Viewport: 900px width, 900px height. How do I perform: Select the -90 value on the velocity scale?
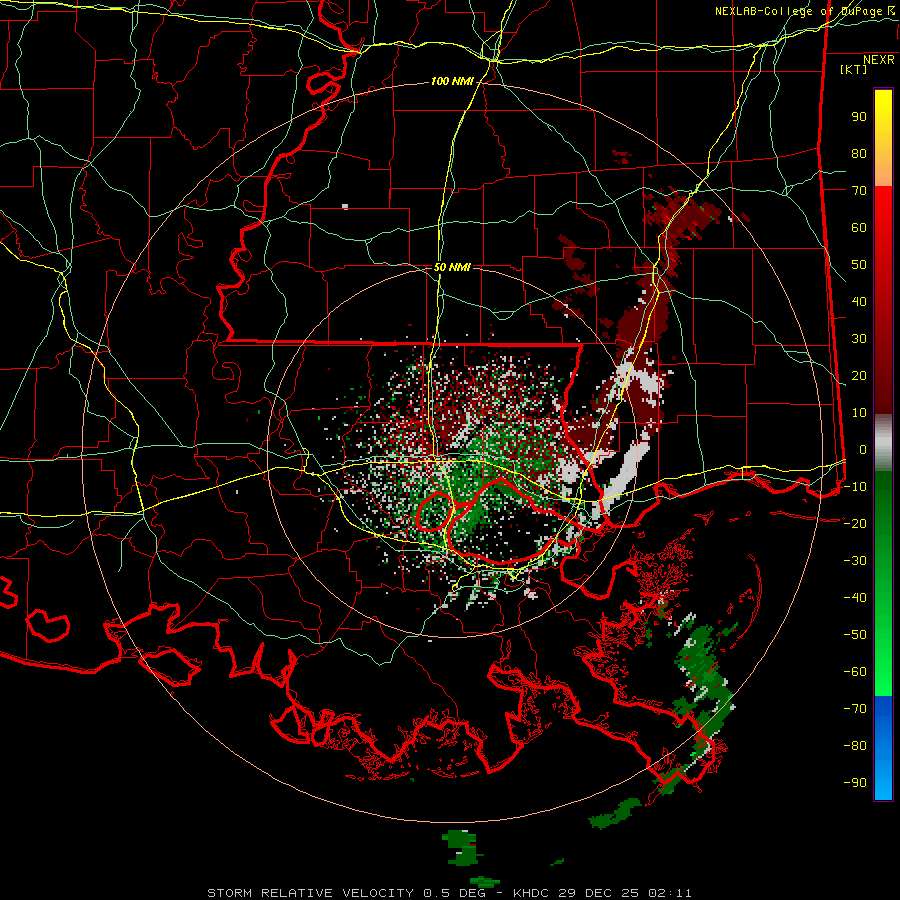(x=855, y=783)
